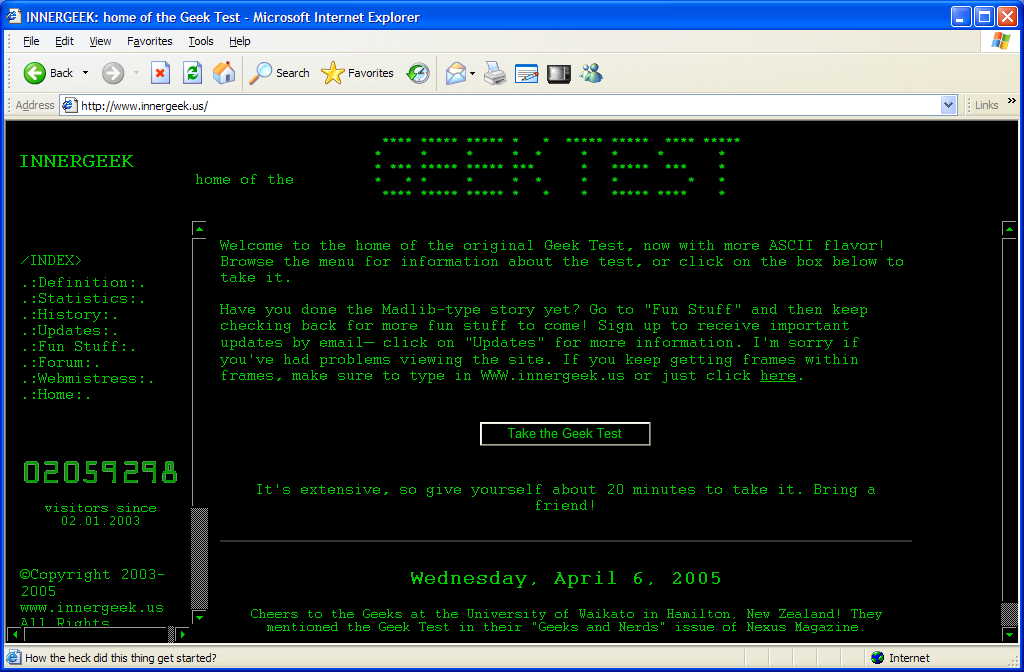Click the Links toolbar label
Viewport: 1024px width, 672px height.
pos(986,105)
